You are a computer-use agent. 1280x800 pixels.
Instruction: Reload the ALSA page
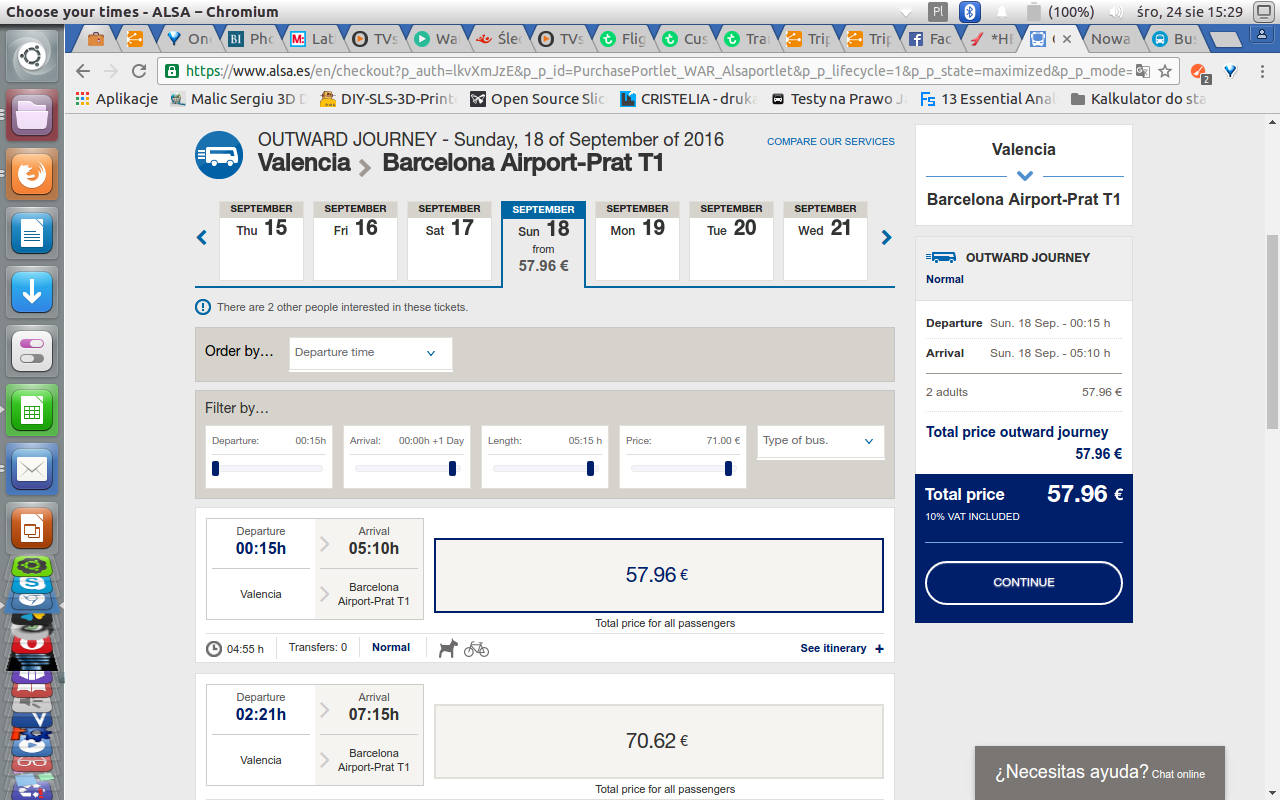pyautogui.click(x=139, y=71)
